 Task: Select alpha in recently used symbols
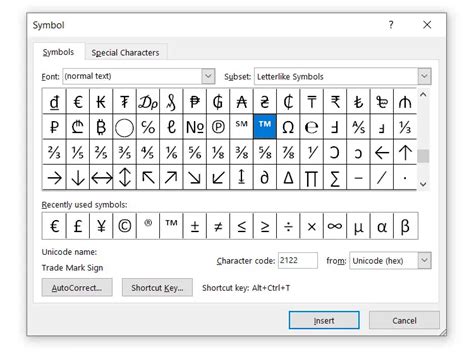click(382, 226)
